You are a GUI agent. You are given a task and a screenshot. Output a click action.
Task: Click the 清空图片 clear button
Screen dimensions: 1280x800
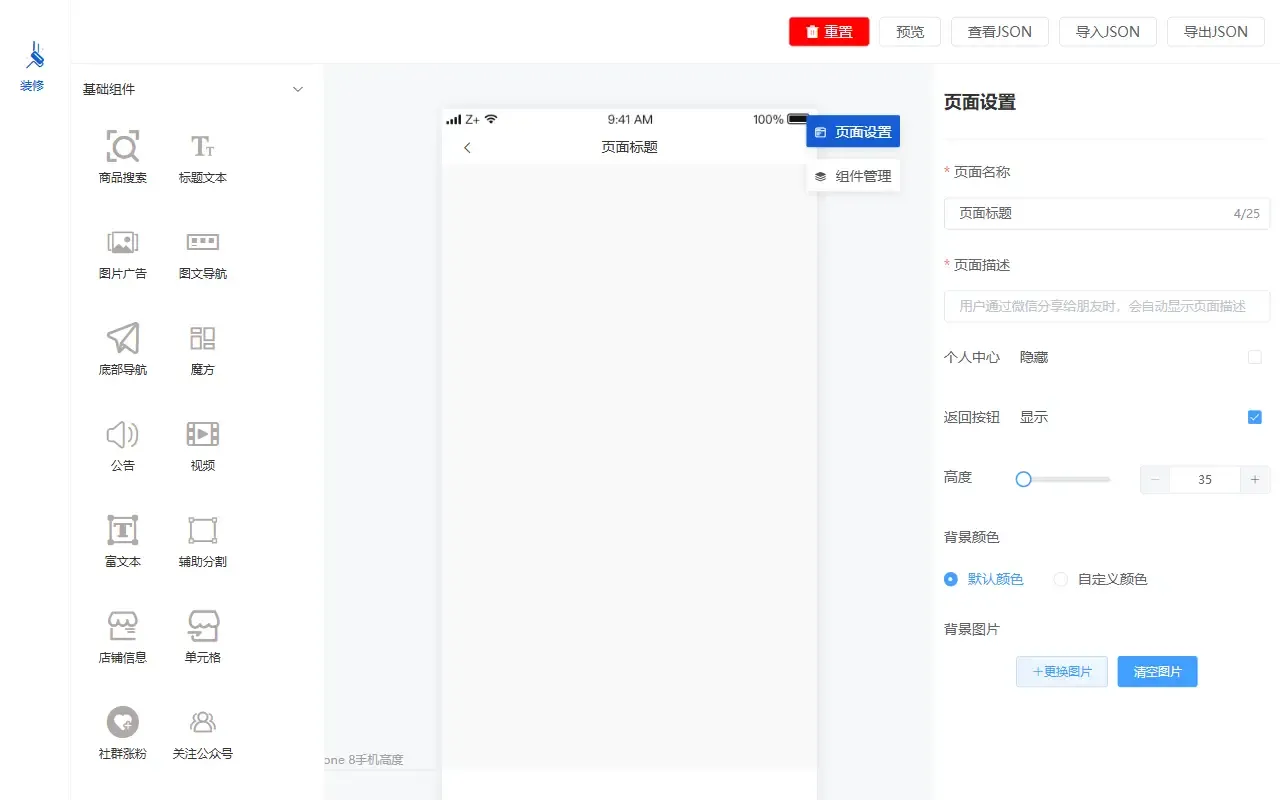[1157, 672]
